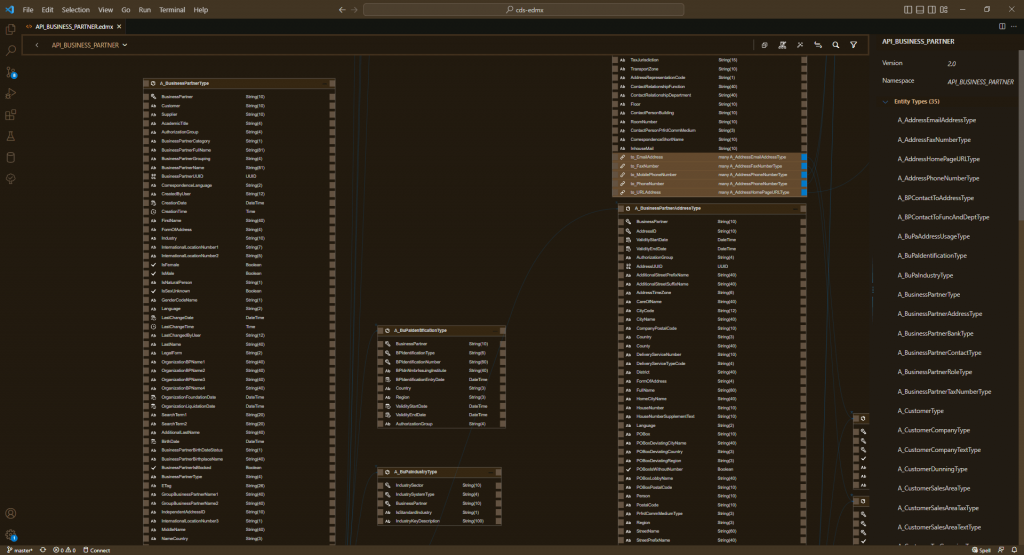Open the Extensions view

[x=10, y=115]
